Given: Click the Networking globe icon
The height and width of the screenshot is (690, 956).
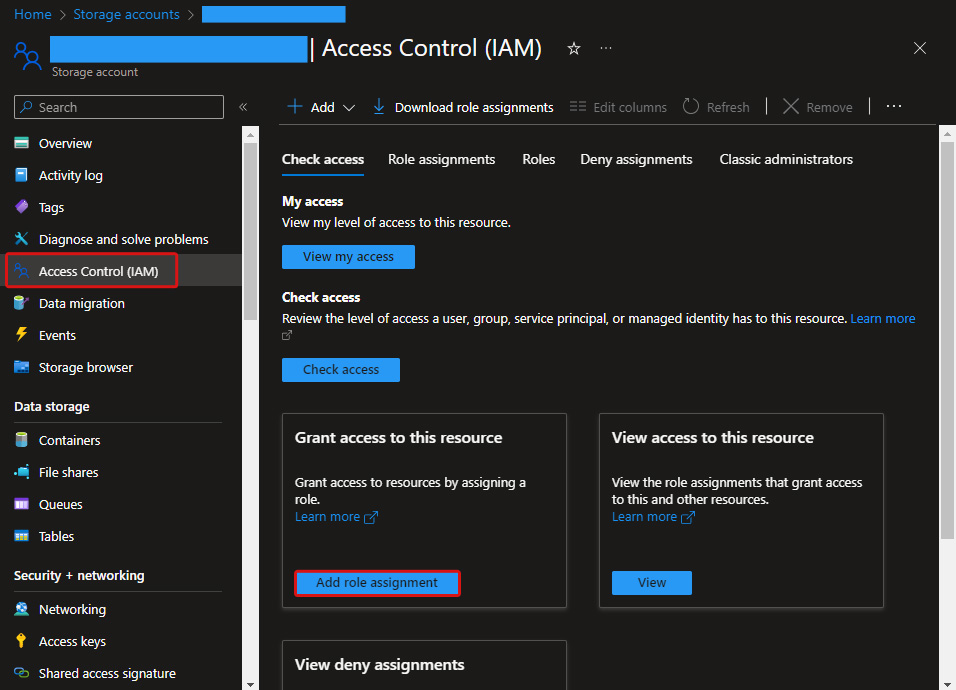Looking at the screenshot, I should (21, 609).
